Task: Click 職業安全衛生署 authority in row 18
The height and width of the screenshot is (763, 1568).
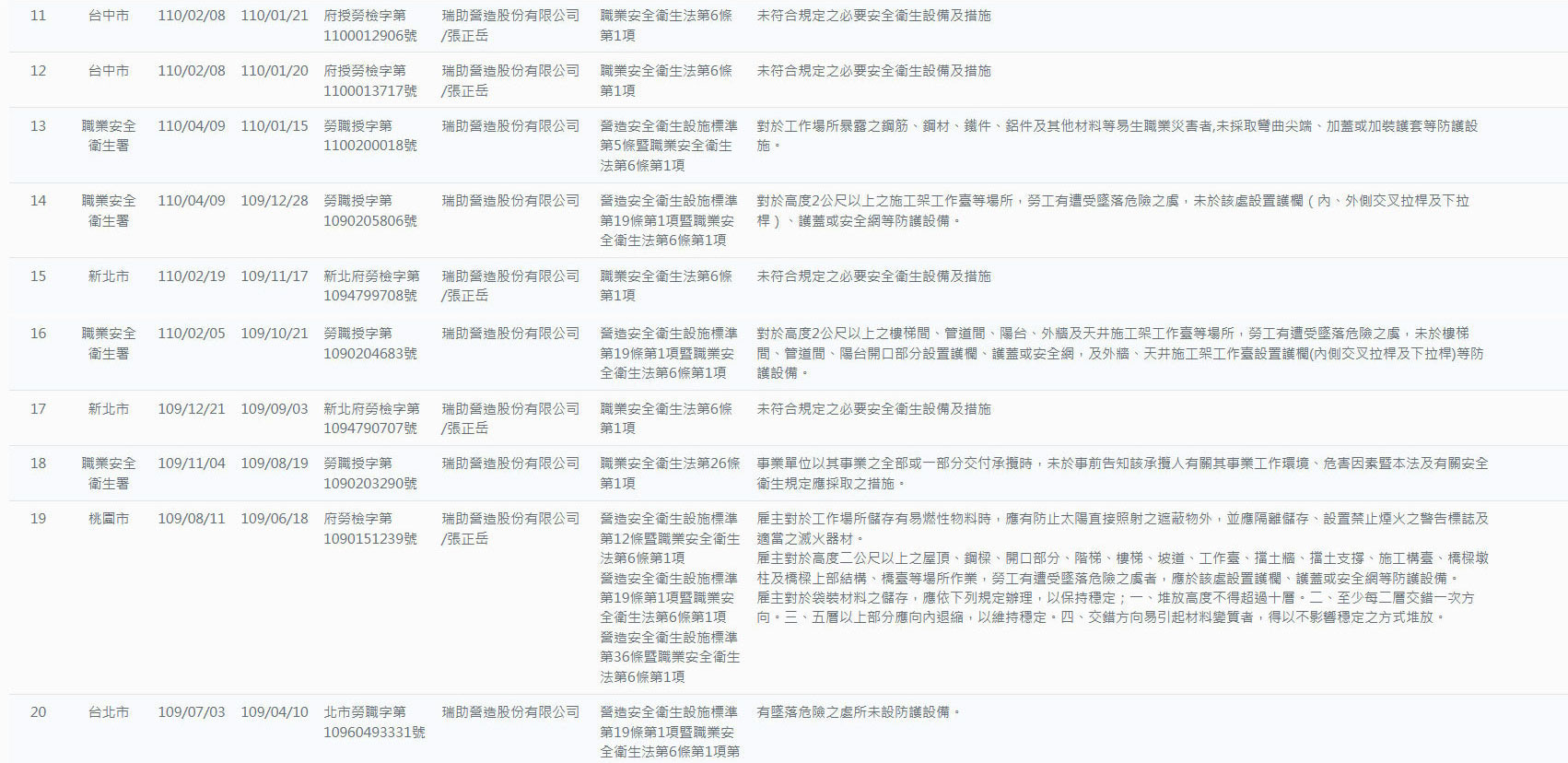Action: 109,474
